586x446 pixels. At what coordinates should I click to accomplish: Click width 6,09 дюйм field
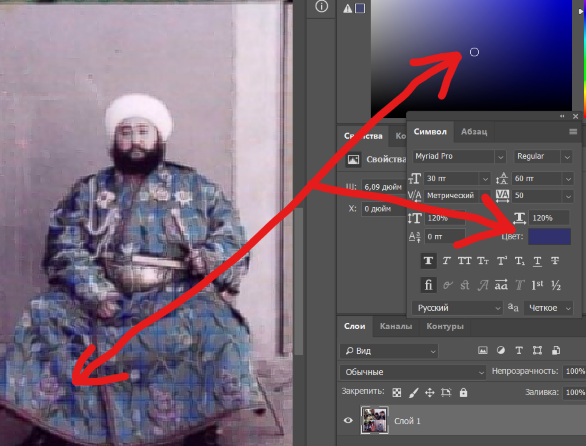[383, 187]
